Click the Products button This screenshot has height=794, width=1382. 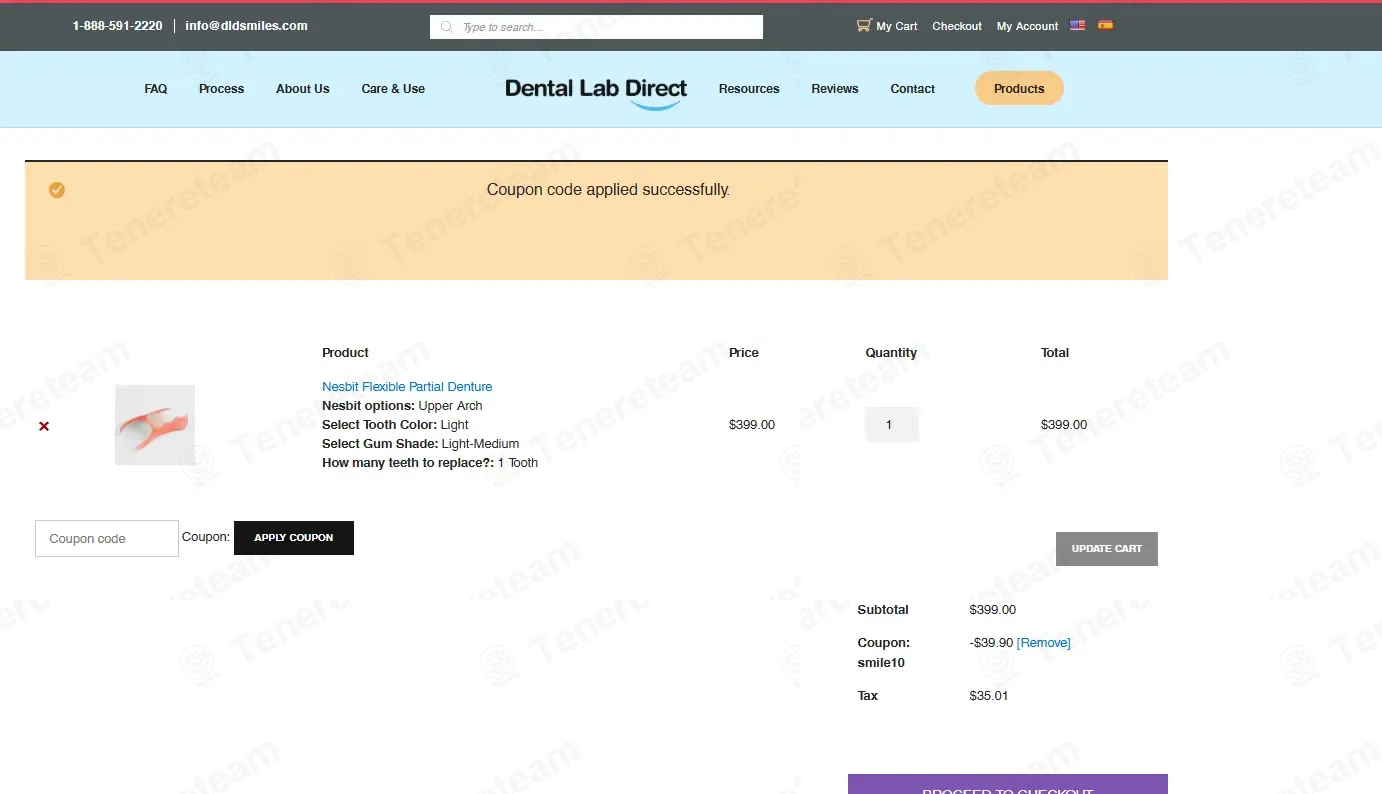click(1019, 88)
